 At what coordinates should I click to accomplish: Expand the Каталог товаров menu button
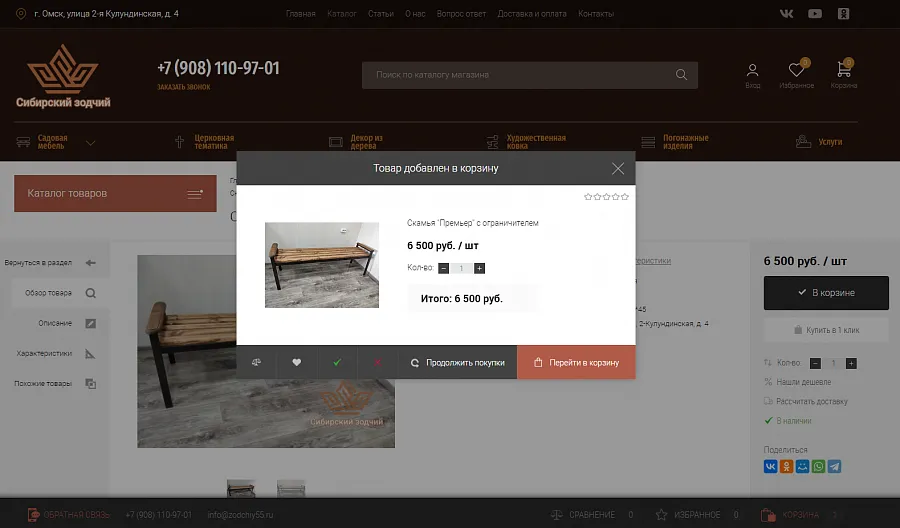coord(115,193)
